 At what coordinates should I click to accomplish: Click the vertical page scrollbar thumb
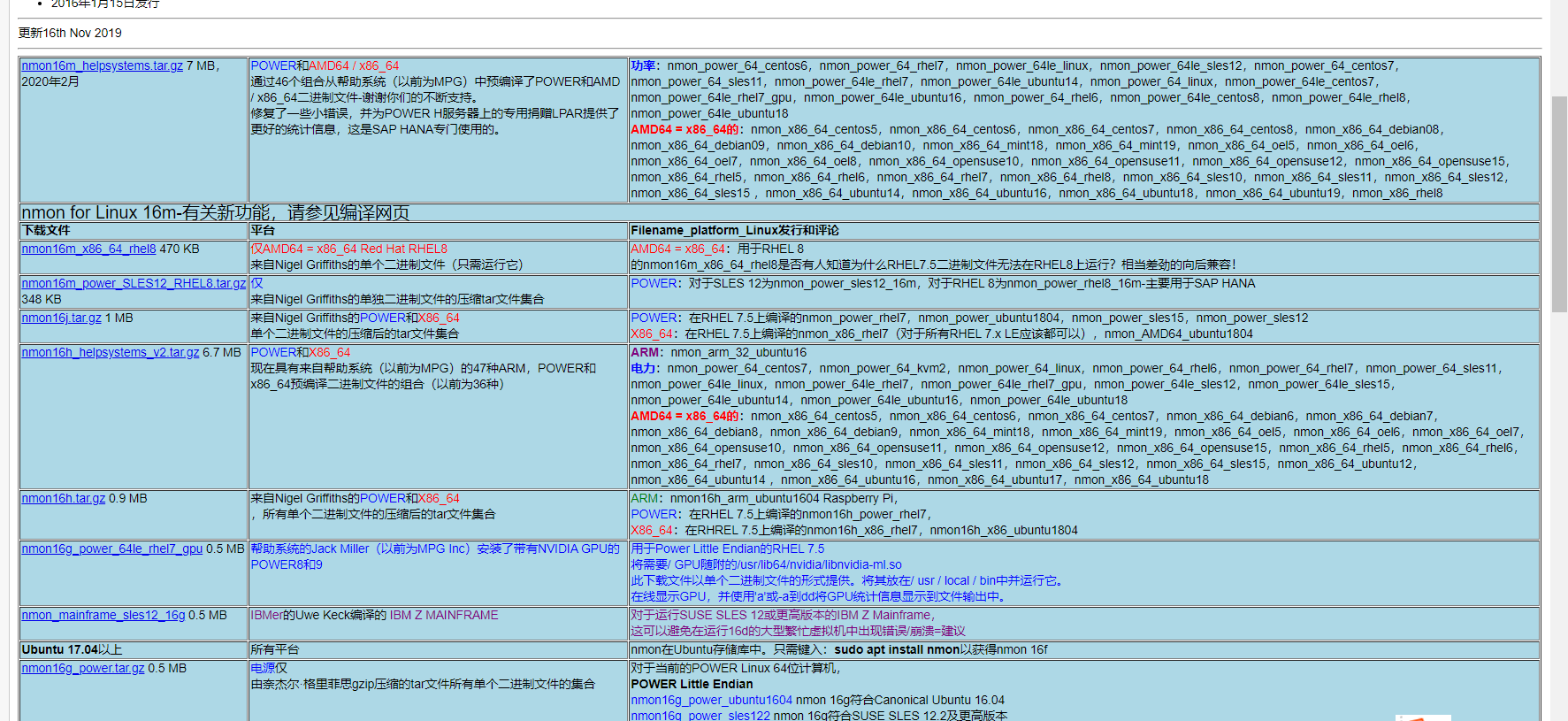[1559, 203]
